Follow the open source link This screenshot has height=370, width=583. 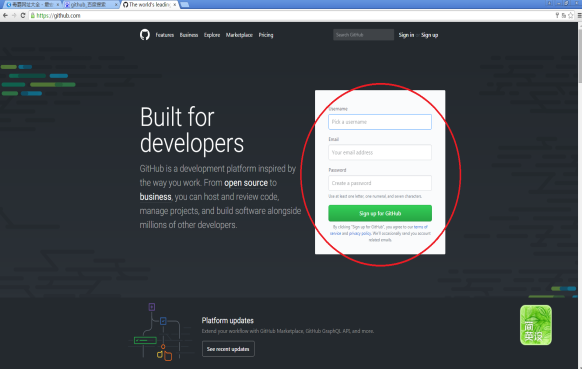(246, 183)
